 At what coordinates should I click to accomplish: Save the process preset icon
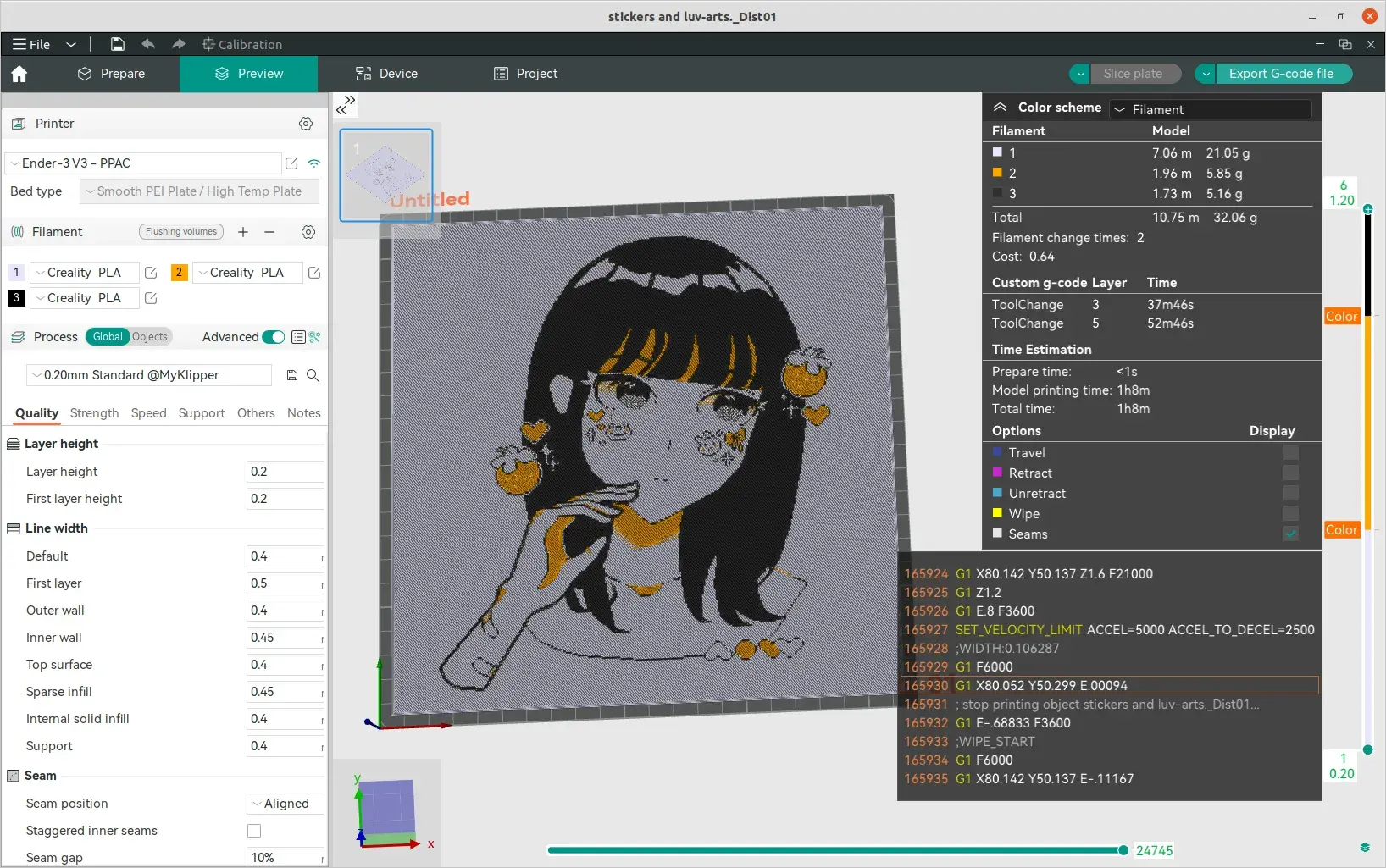(292, 375)
